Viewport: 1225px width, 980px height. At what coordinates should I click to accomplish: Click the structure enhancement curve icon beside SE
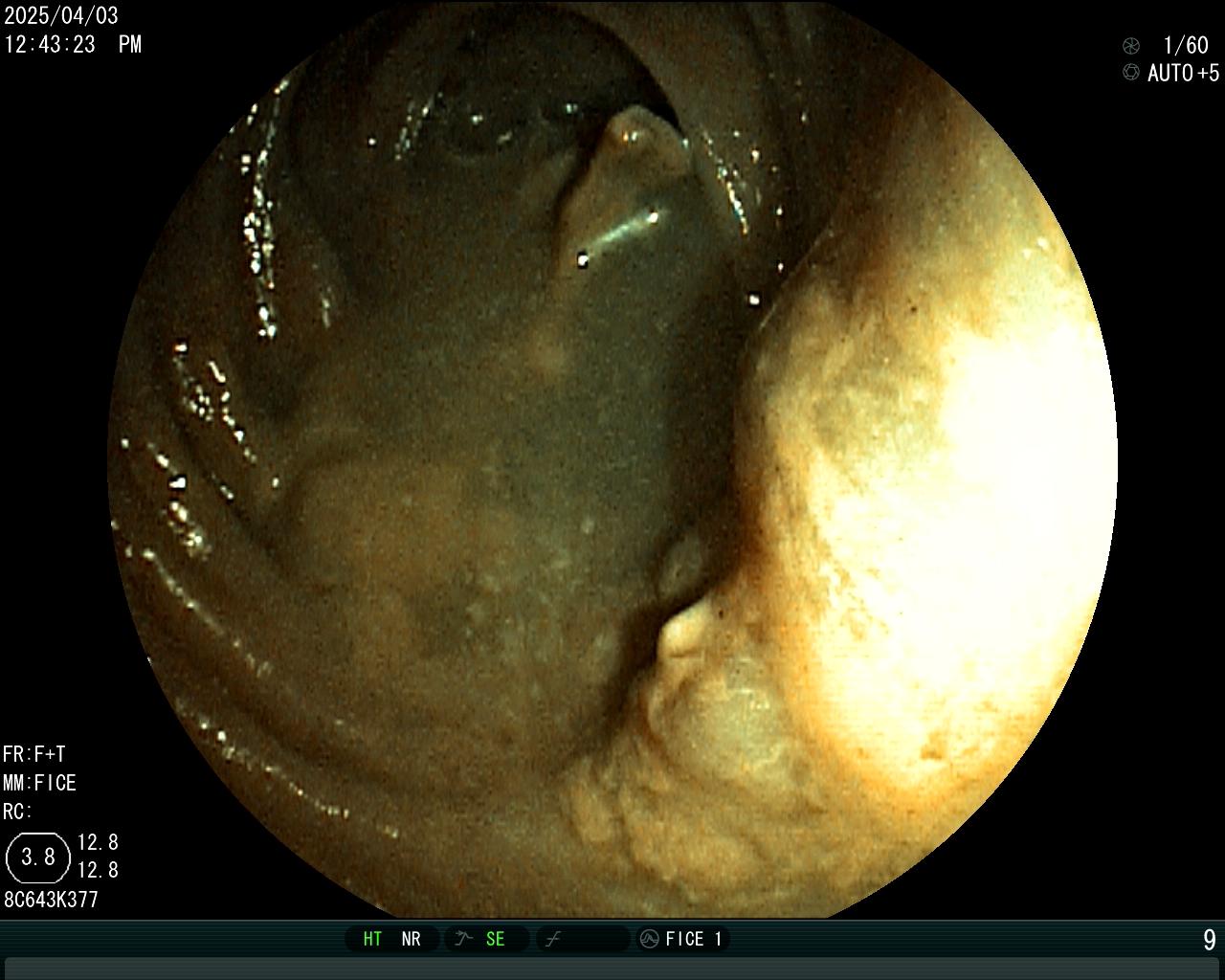click(464, 939)
